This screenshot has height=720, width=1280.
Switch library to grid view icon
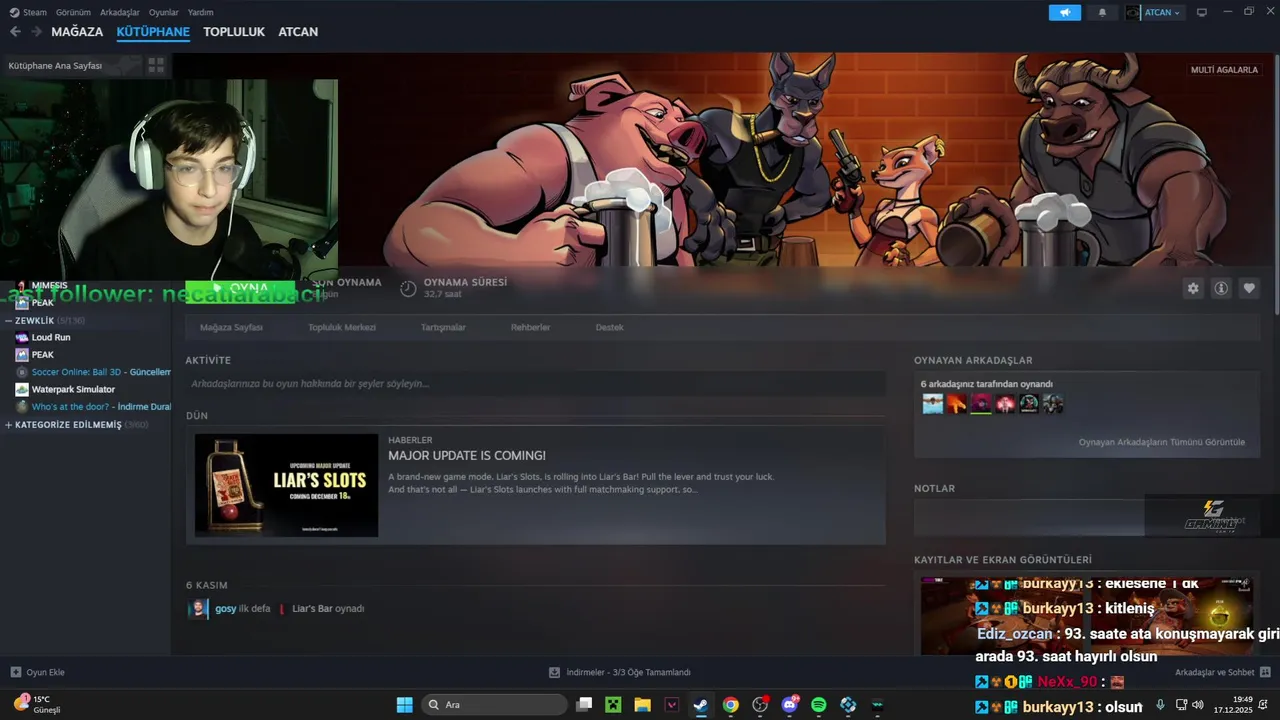(156, 65)
